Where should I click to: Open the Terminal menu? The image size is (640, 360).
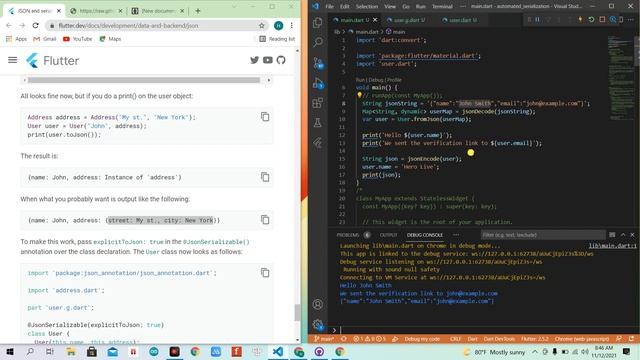click(442, 6)
